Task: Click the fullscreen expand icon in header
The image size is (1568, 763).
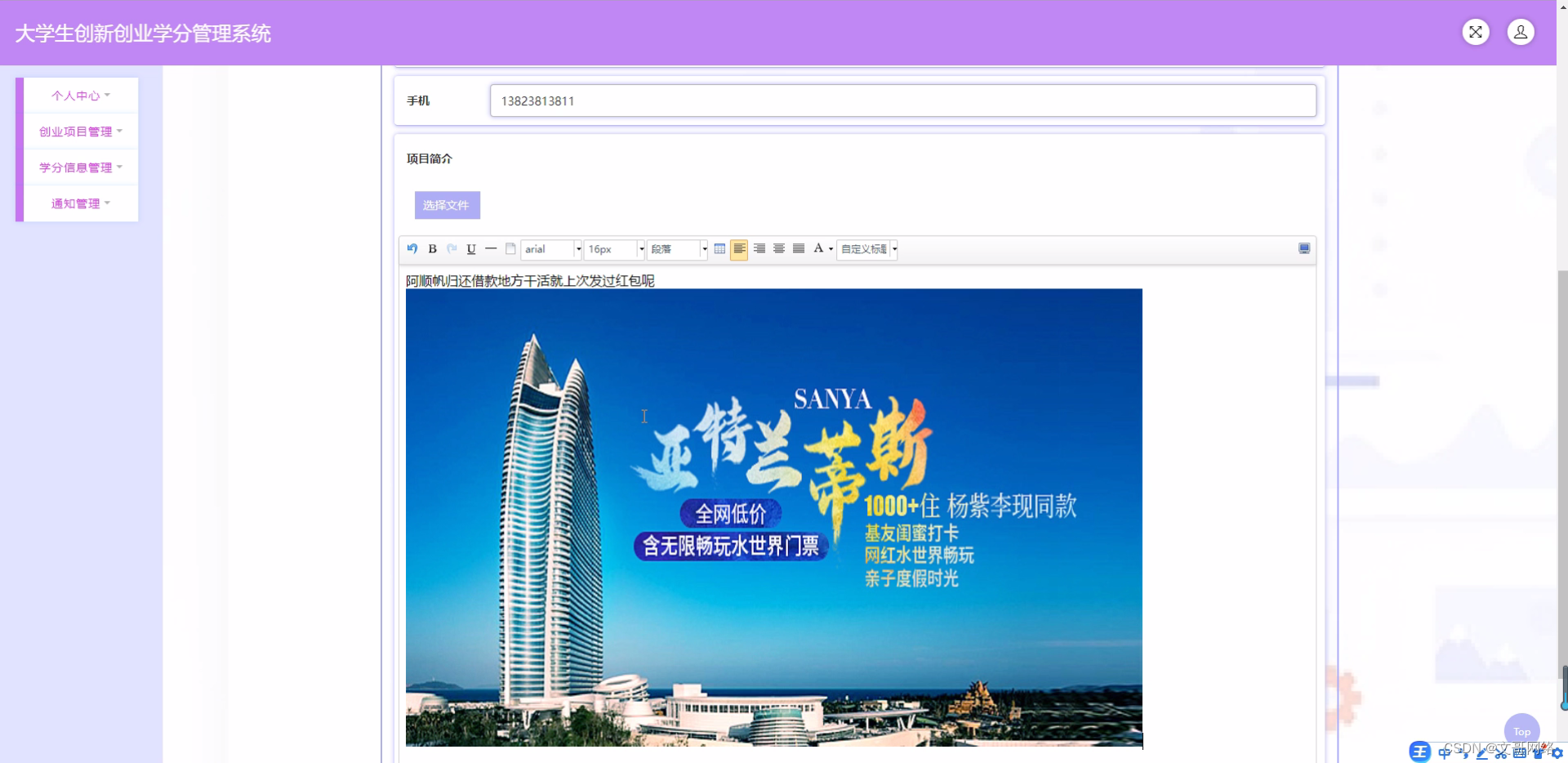Action: point(1476,33)
